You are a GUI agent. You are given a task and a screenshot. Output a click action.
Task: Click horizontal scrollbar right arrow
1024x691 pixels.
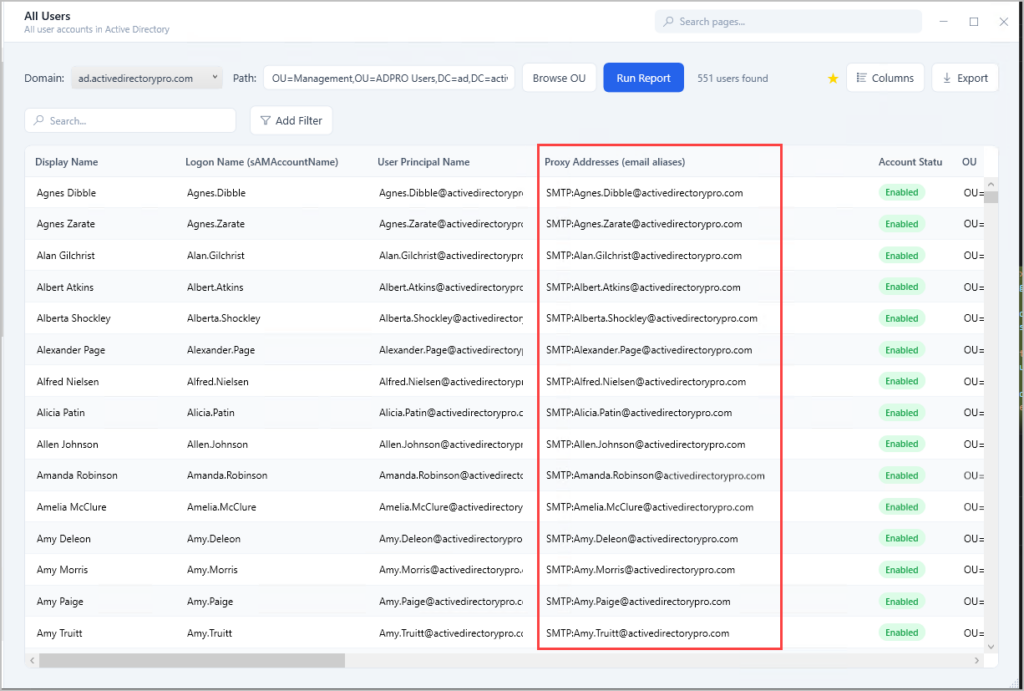click(977, 661)
